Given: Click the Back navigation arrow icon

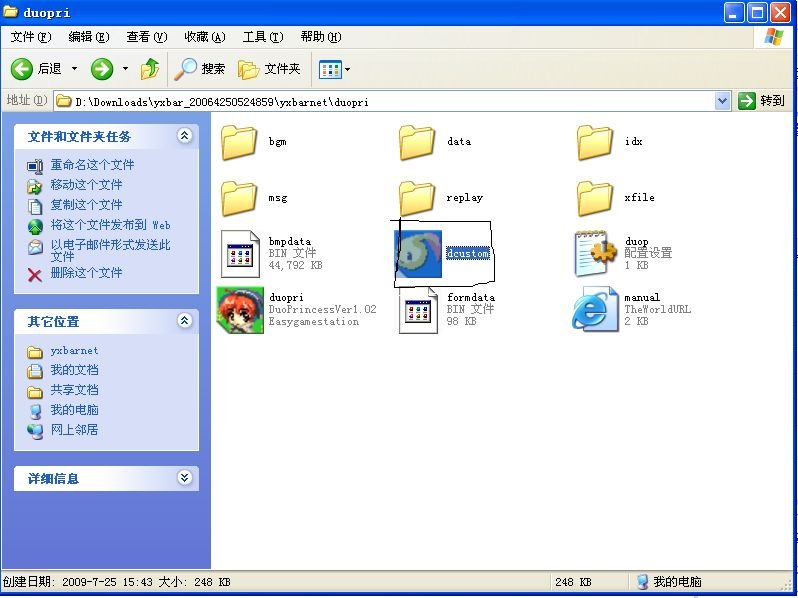Looking at the screenshot, I should tap(23, 69).
